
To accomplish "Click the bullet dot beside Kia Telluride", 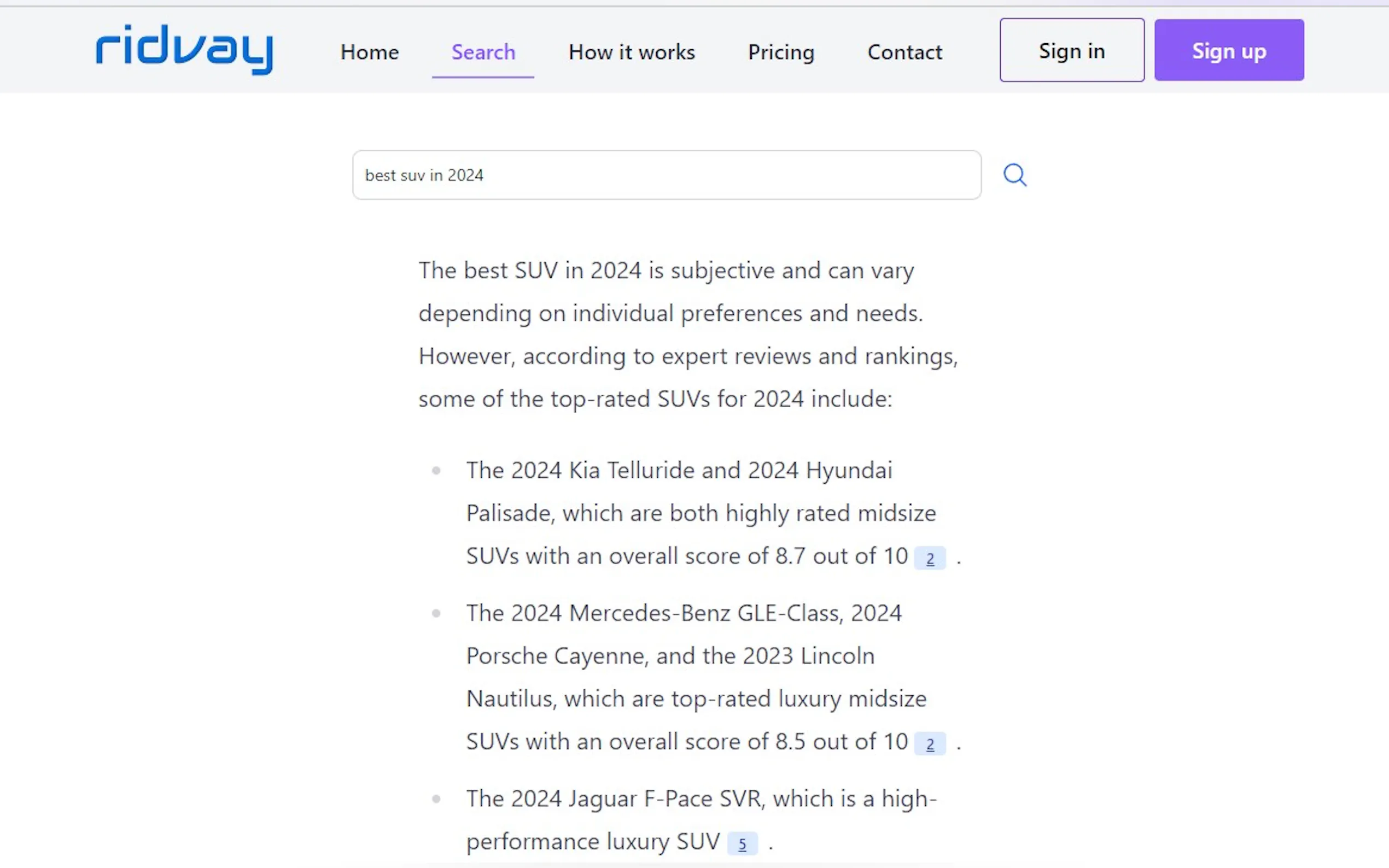I will (x=436, y=471).
